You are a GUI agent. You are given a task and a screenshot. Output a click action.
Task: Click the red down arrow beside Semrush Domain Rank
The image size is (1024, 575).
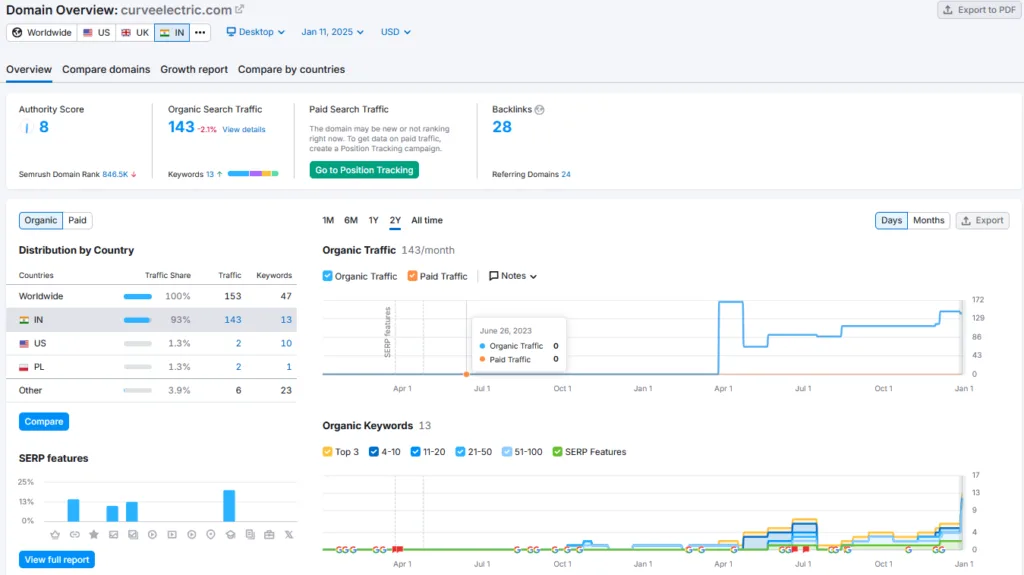tap(134, 174)
